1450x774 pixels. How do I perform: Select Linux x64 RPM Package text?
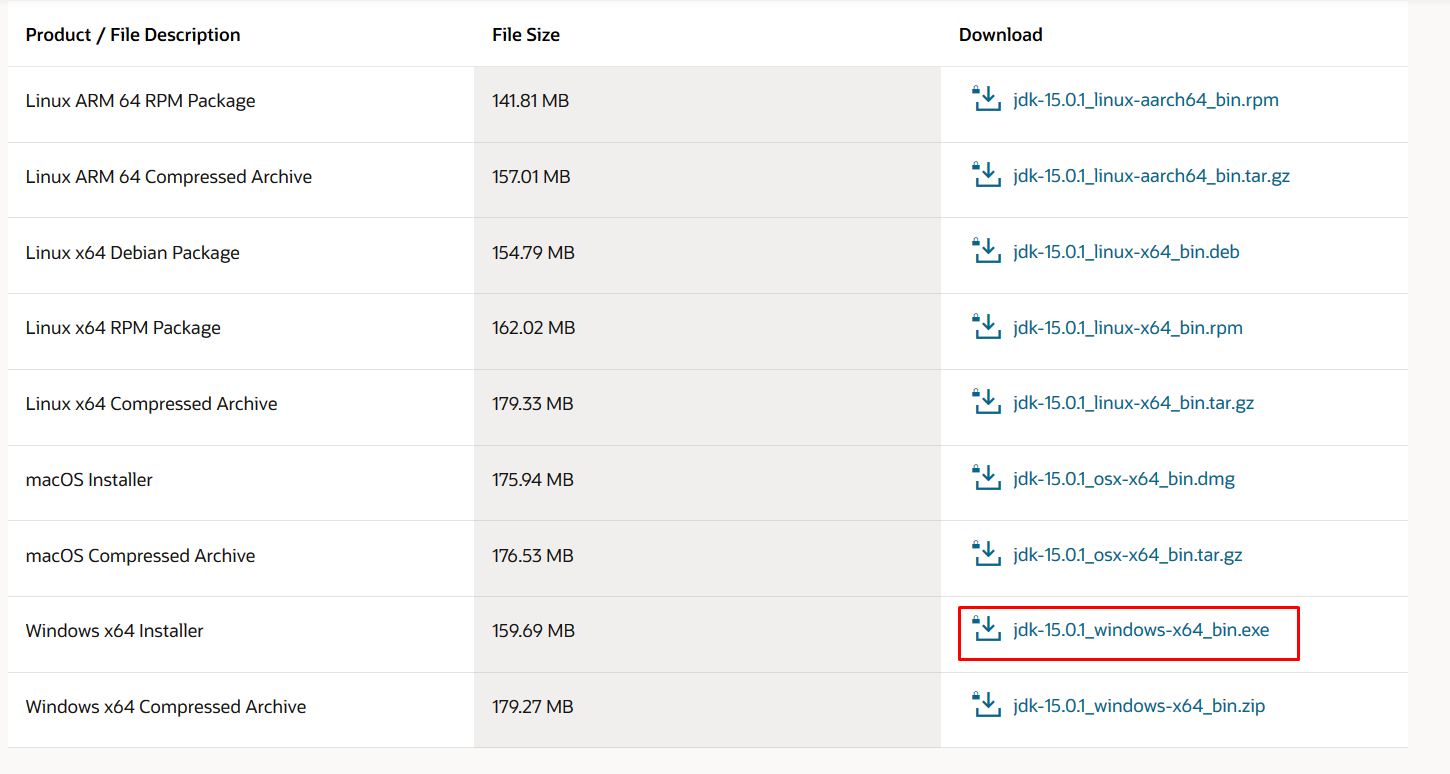(x=123, y=328)
